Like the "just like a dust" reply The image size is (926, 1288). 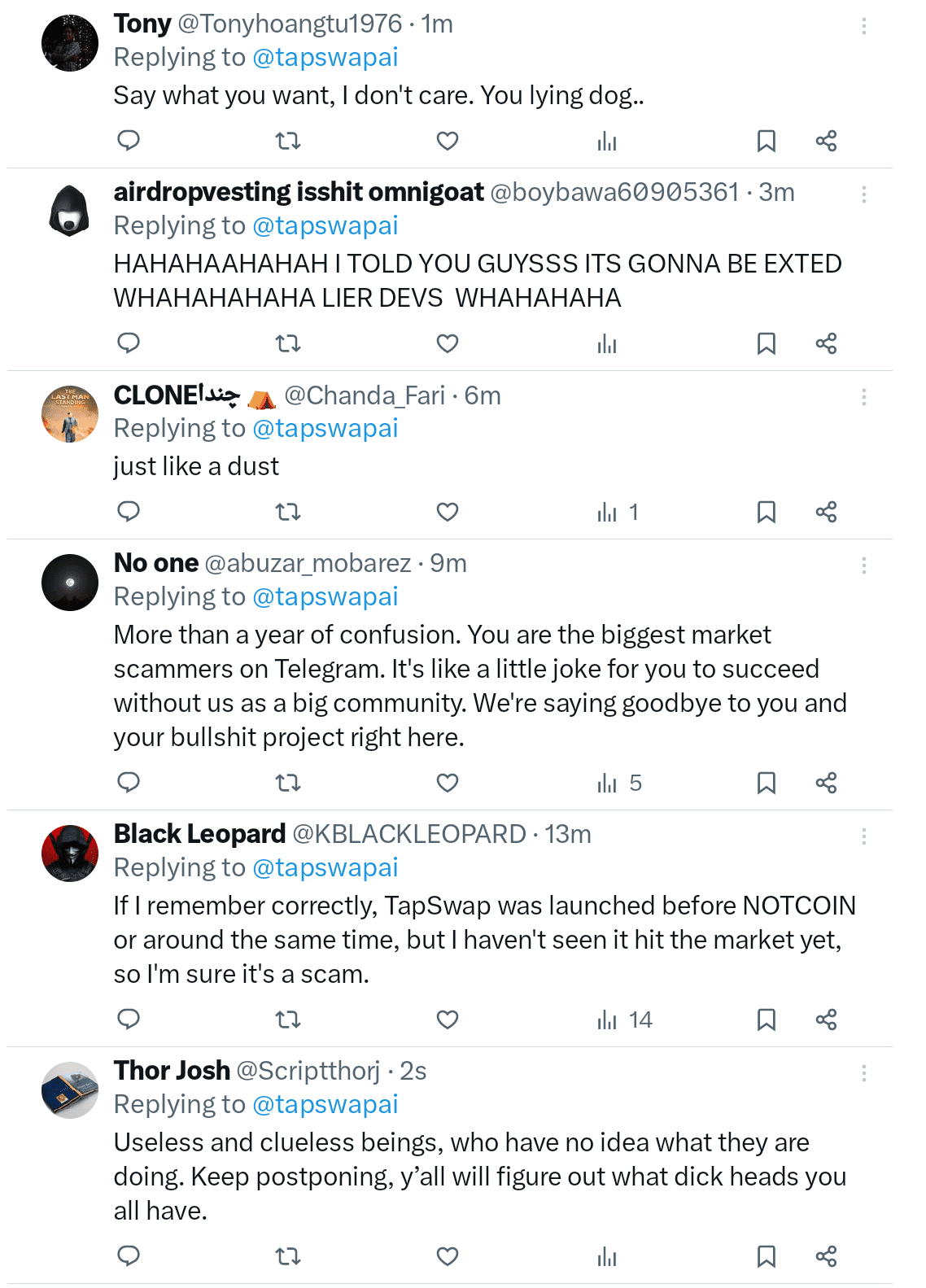448,512
